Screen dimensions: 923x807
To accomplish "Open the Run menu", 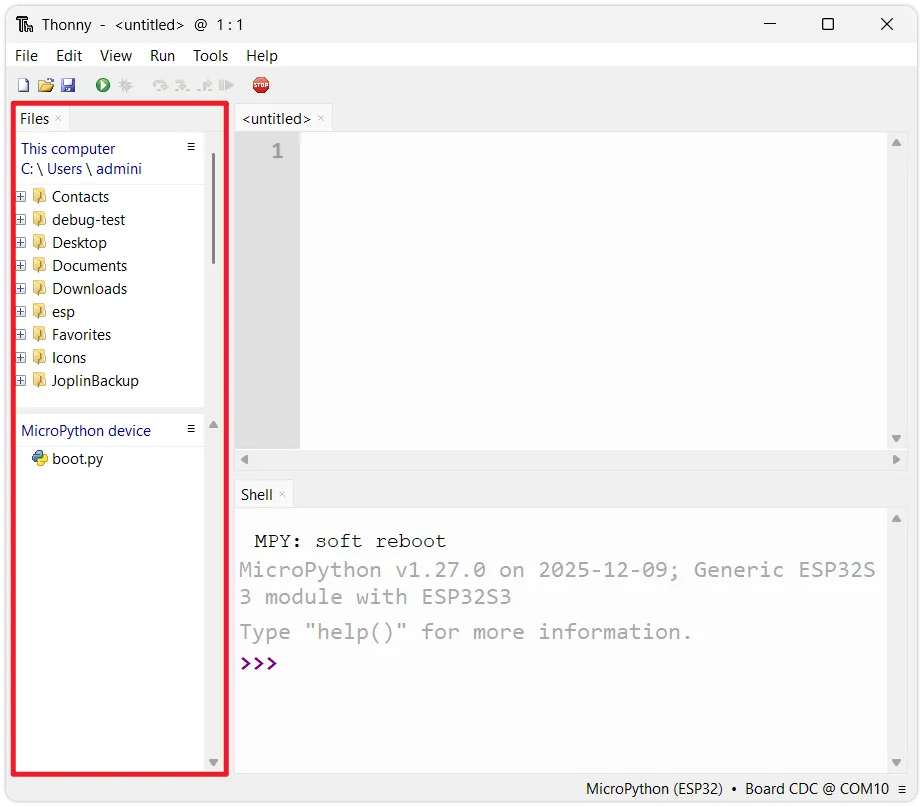I will [x=162, y=56].
